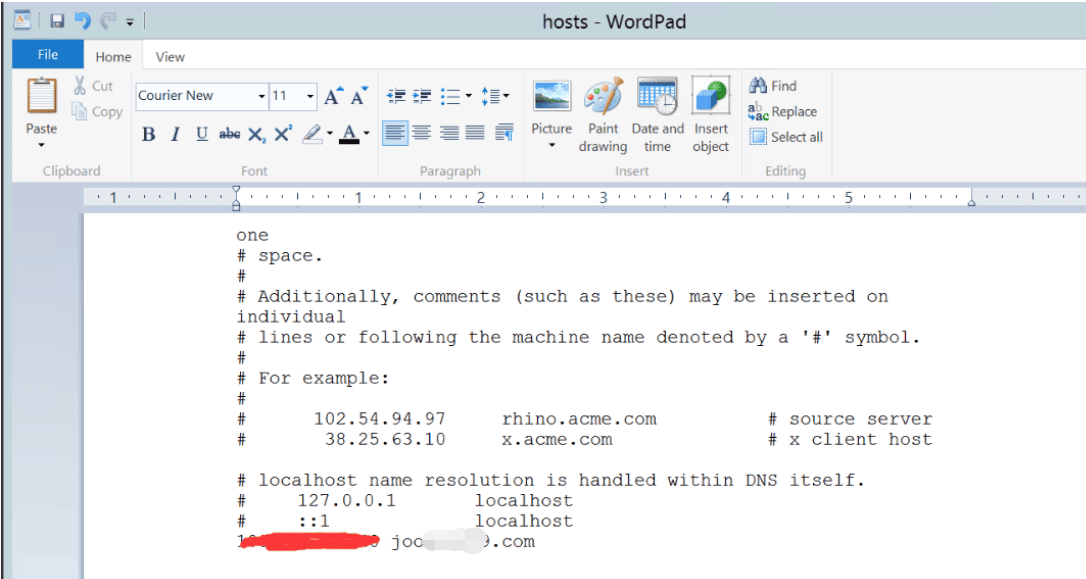Click the font size box showing 11
Screen dimensions: 1086x579
[286, 96]
